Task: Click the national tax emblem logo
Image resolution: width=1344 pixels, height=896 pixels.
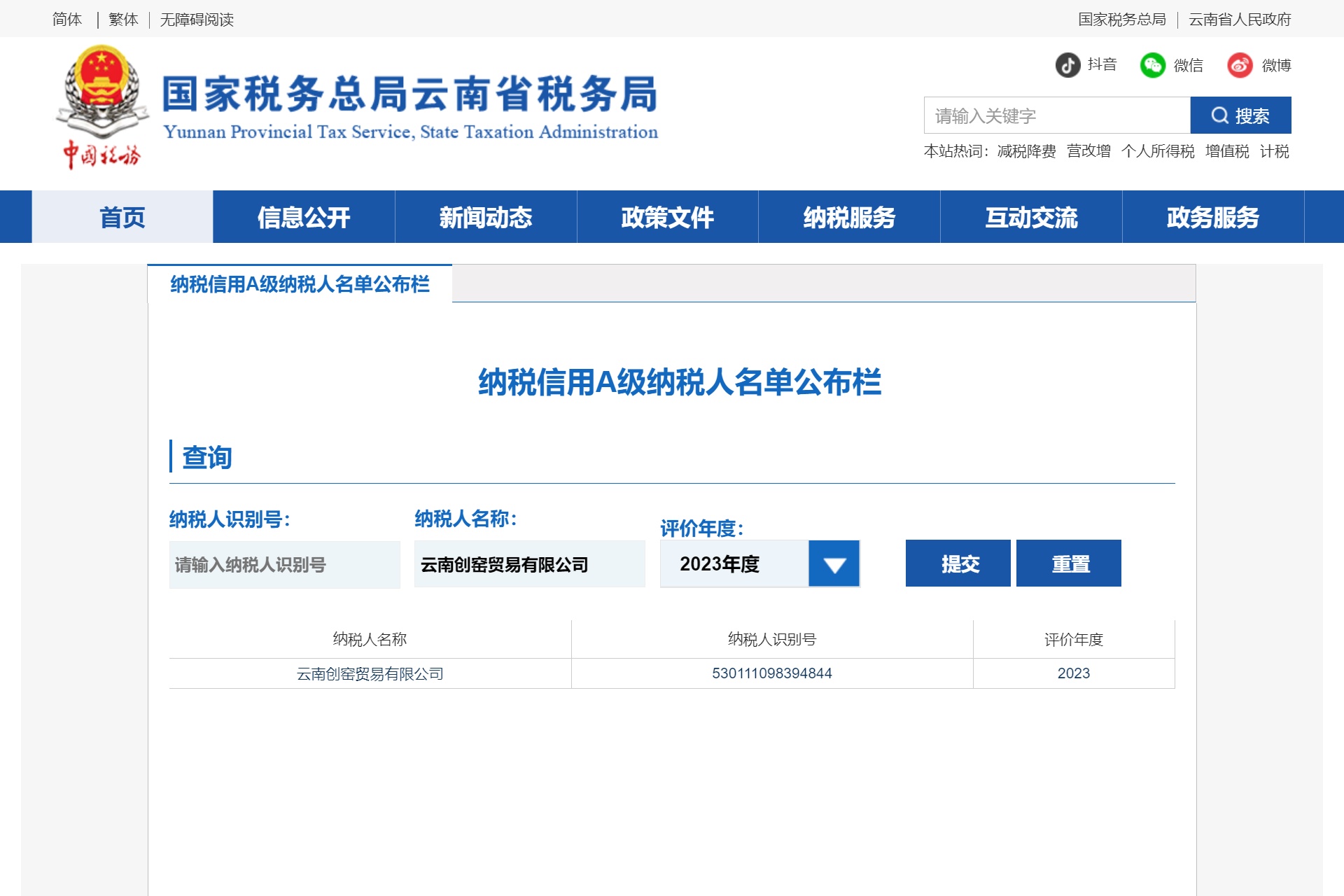Action: click(102, 106)
